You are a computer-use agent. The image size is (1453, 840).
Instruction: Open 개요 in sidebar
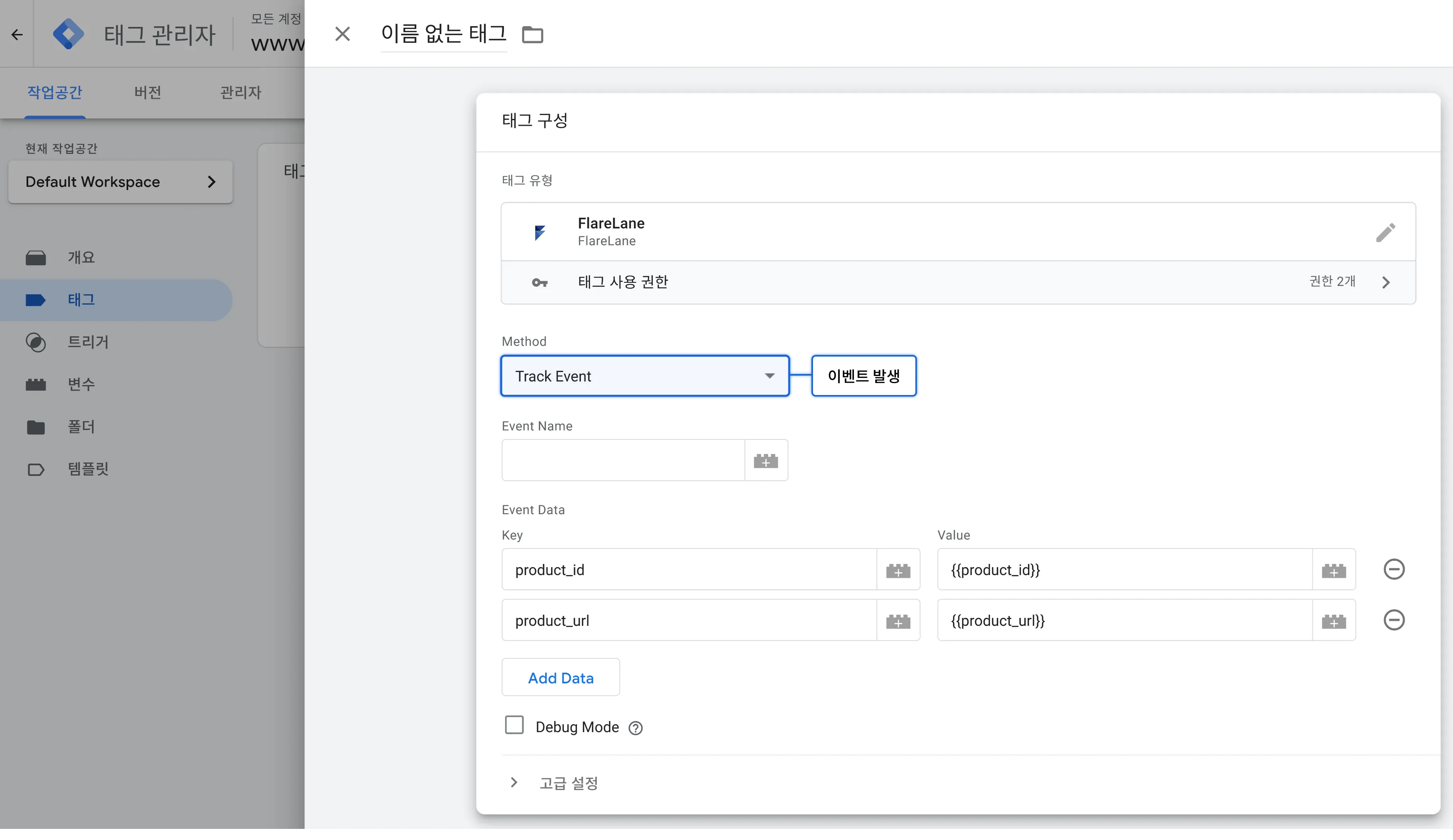(x=116, y=257)
